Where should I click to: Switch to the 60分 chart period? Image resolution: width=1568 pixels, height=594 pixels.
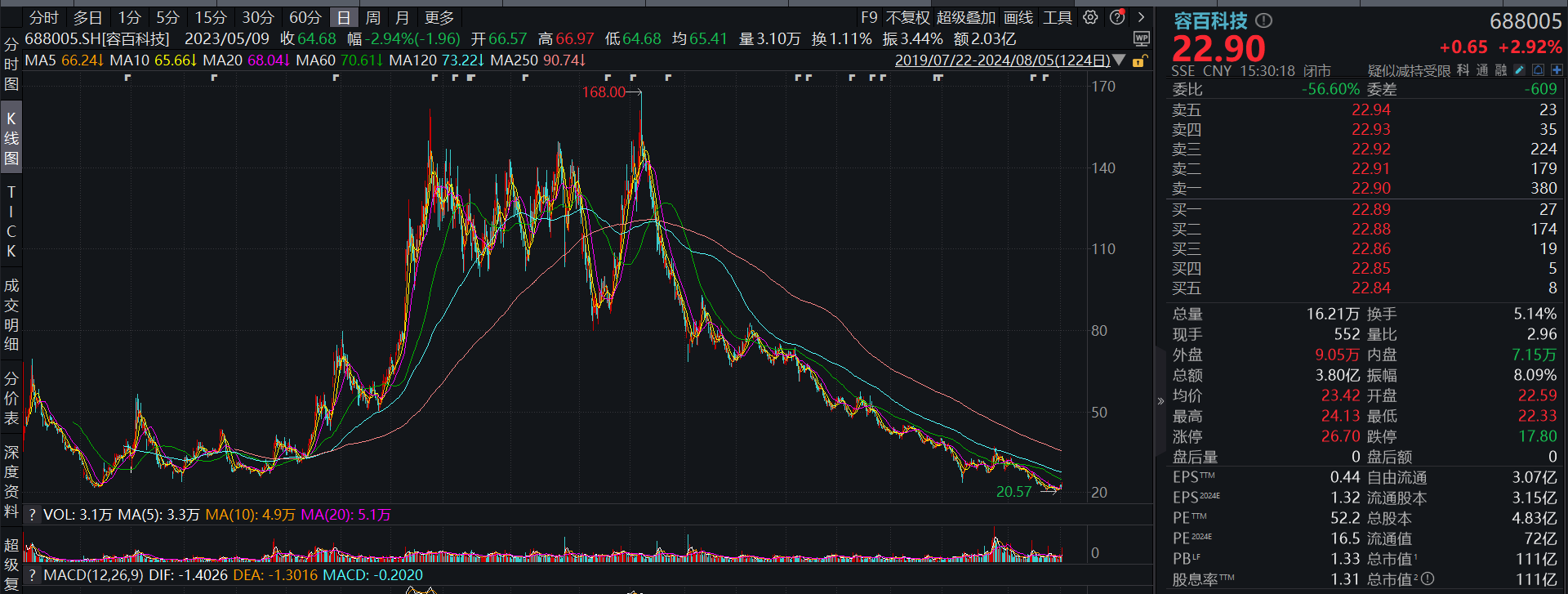(305, 17)
